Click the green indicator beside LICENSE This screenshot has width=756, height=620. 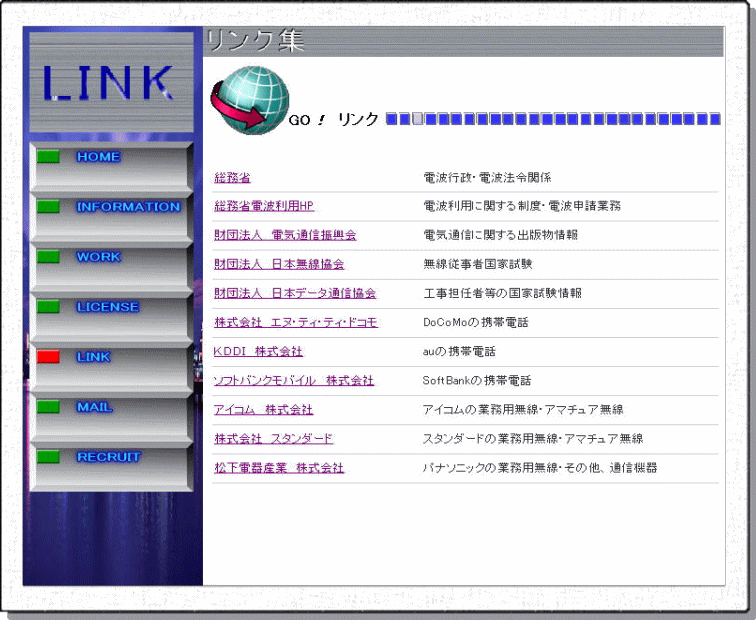click(48, 307)
